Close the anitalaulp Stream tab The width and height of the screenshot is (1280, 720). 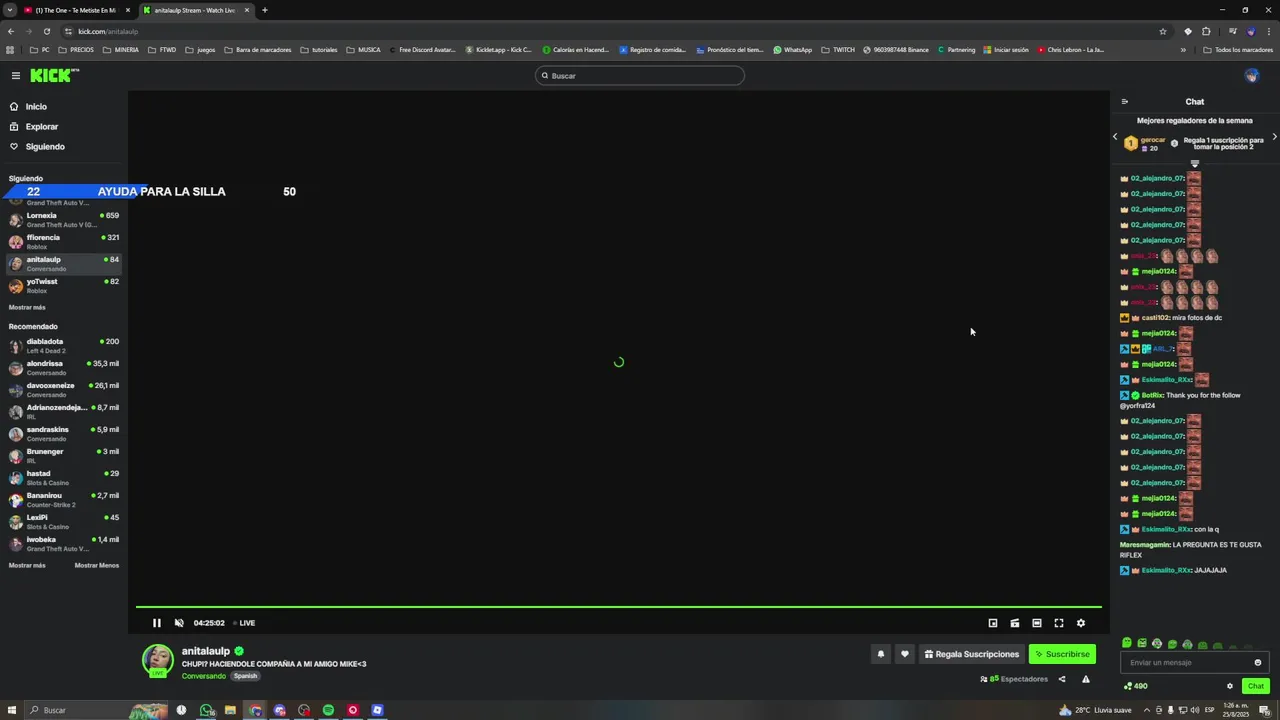(247, 10)
